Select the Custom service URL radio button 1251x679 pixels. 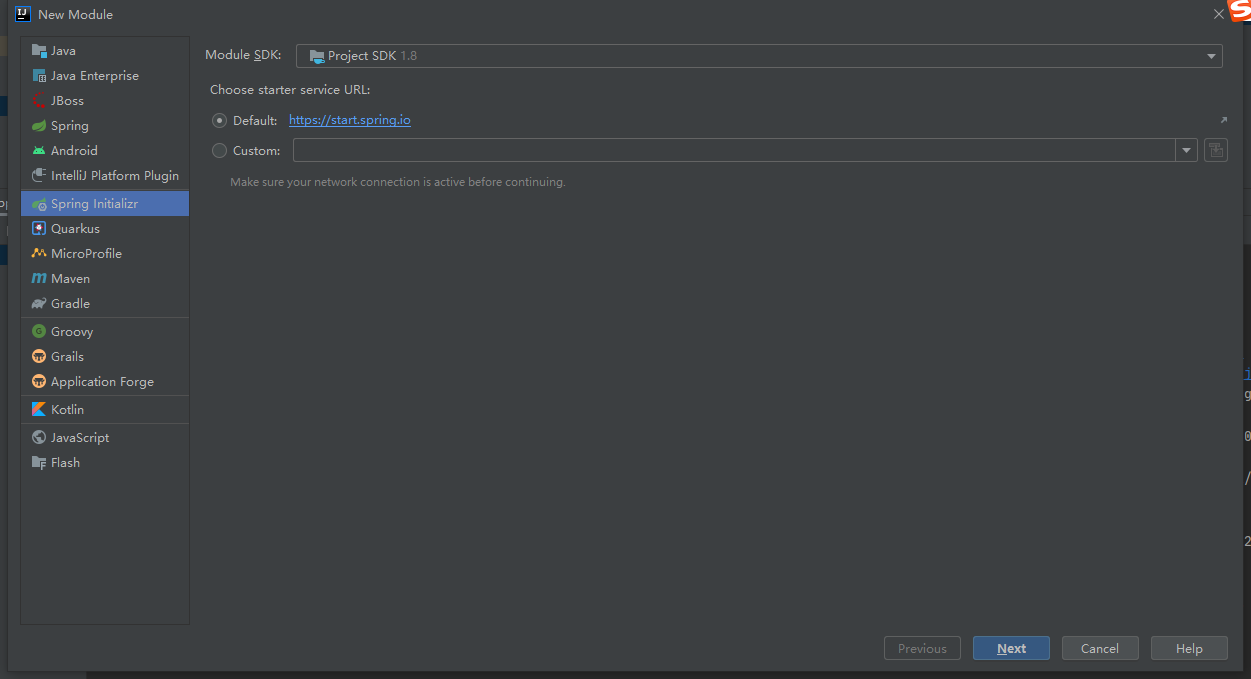(220, 151)
